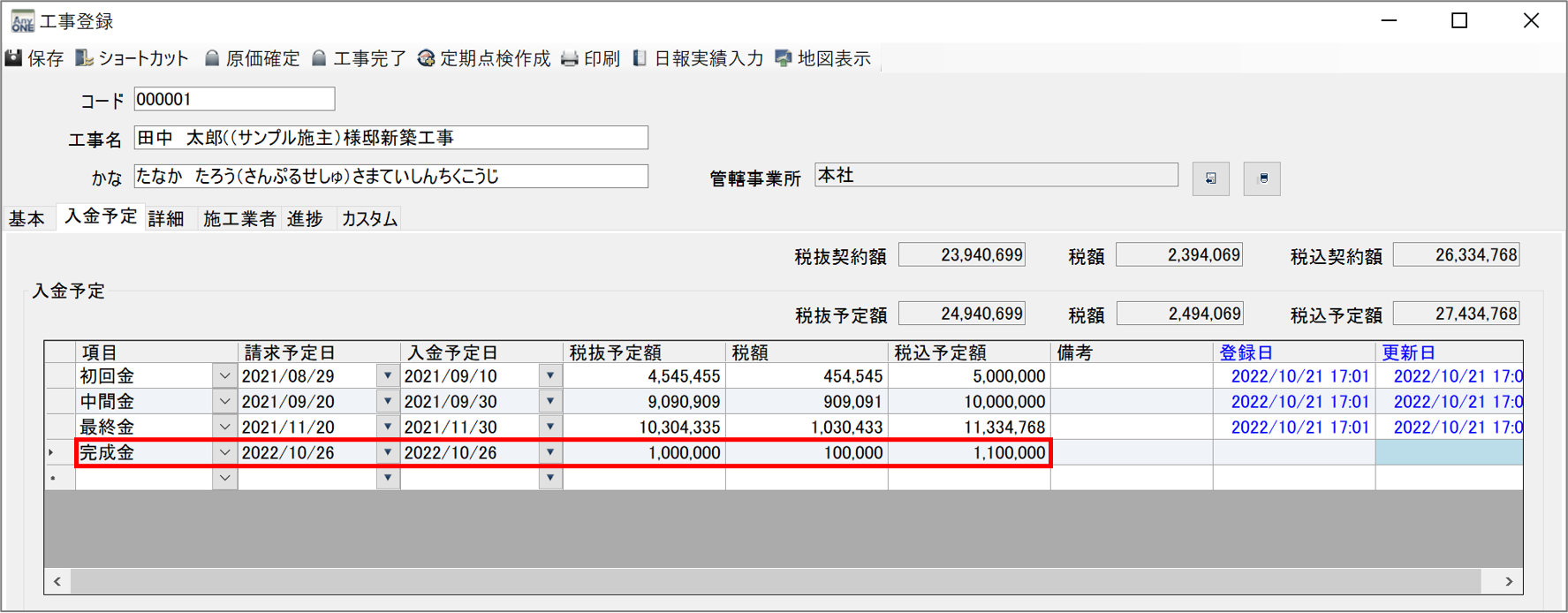1568x613 pixels.
Task: Click the second small button beside 管轄事業所
Action: [x=1262, y=178]
